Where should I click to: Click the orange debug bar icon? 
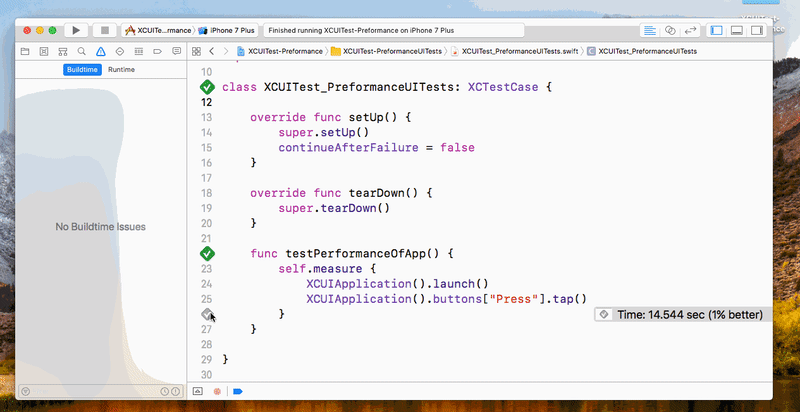(x=217, y=391)
